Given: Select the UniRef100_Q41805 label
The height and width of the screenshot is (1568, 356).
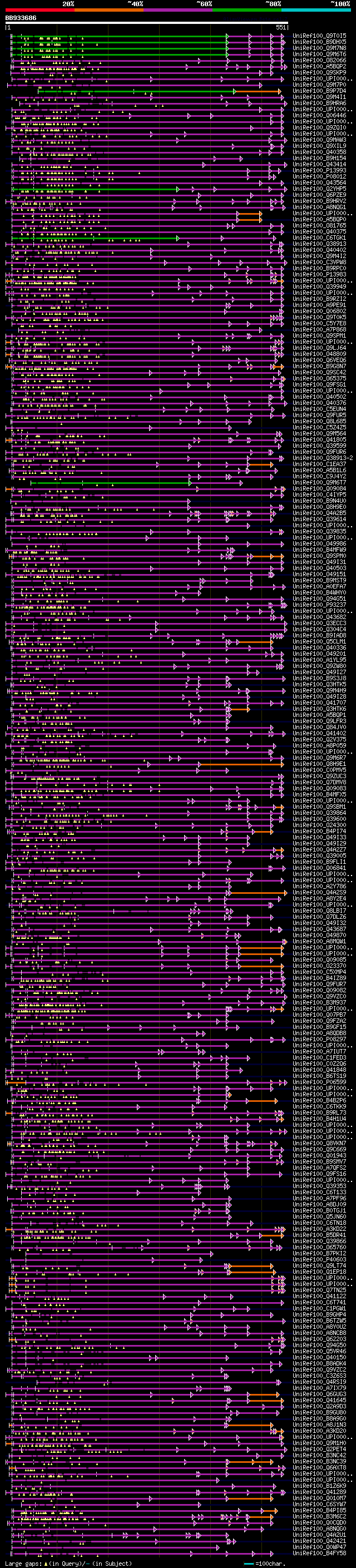Looking at the screenshot, I should point(319,439).
